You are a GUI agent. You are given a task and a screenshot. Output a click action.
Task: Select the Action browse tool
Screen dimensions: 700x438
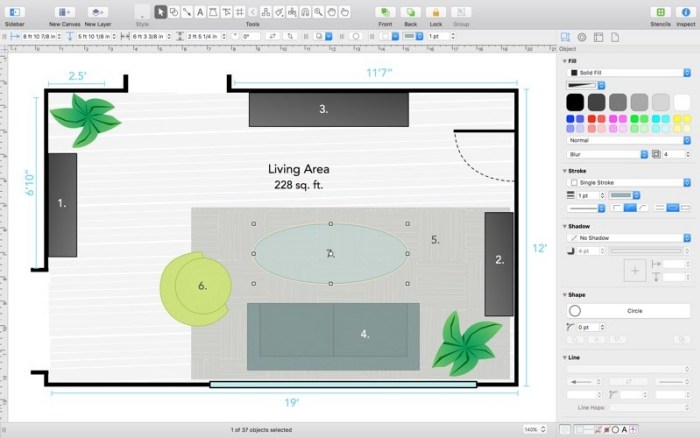(345, 12)
